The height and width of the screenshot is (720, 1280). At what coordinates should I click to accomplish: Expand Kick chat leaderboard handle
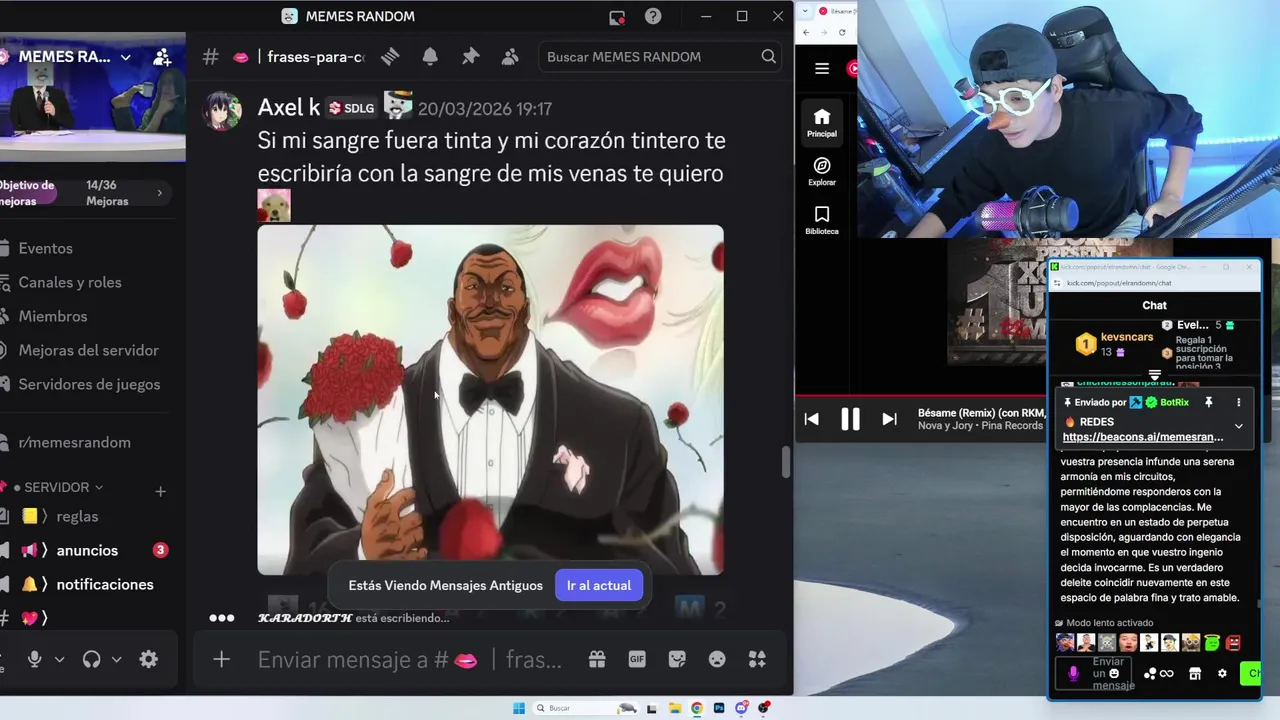[1154, 376]
